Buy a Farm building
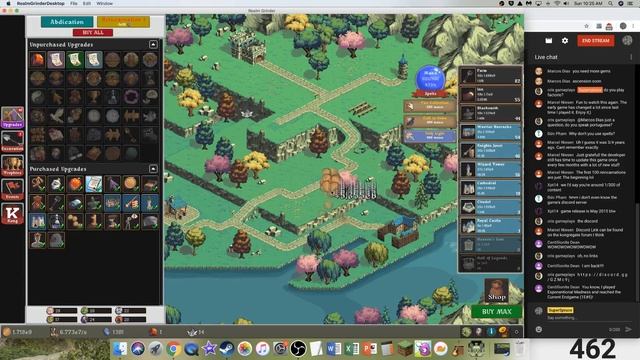The width and height of the screenshot is (640, 360). click(x=491, y=76)
